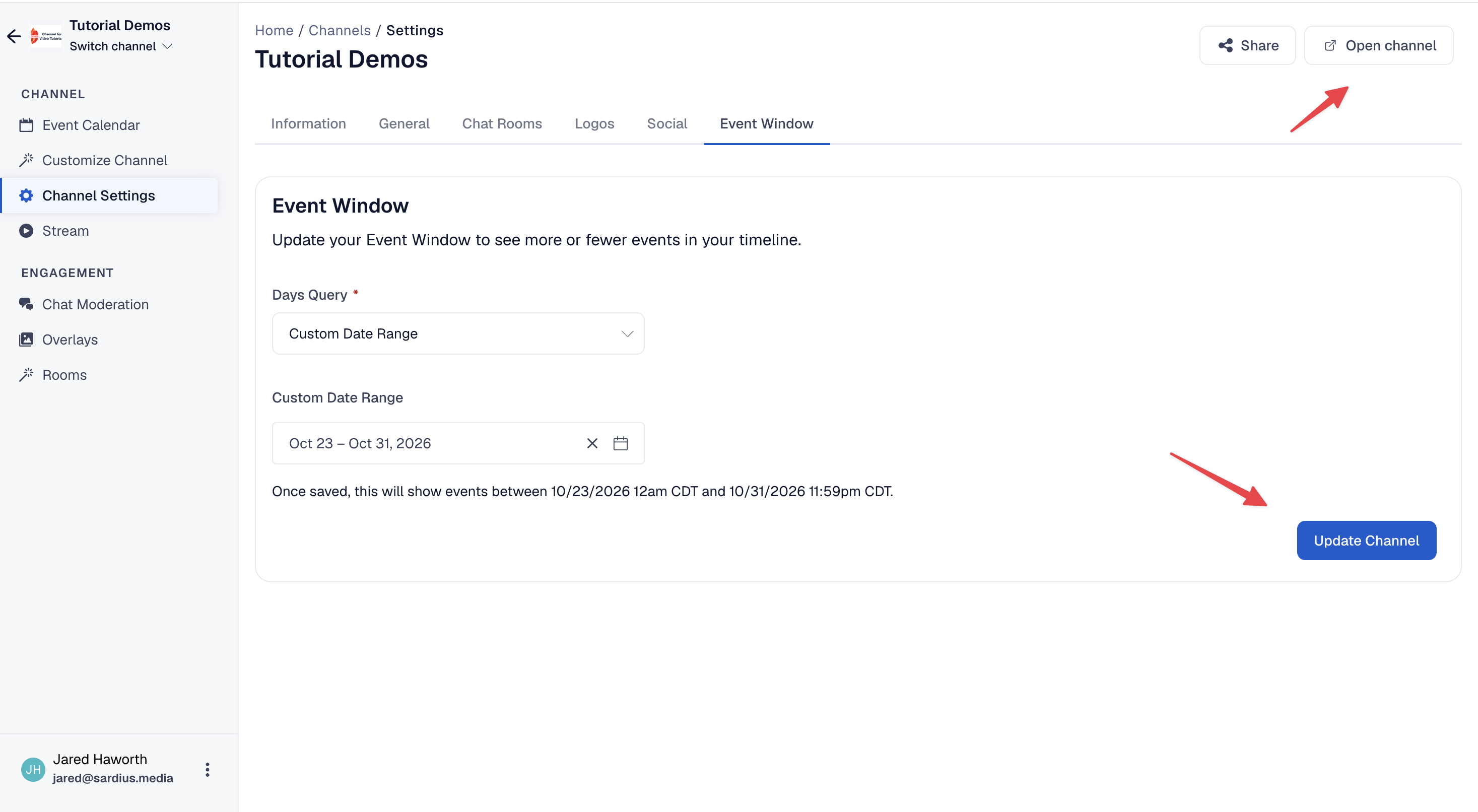Switch to the General tab
Screen dimensions: 1478x812
coord(404,123)
